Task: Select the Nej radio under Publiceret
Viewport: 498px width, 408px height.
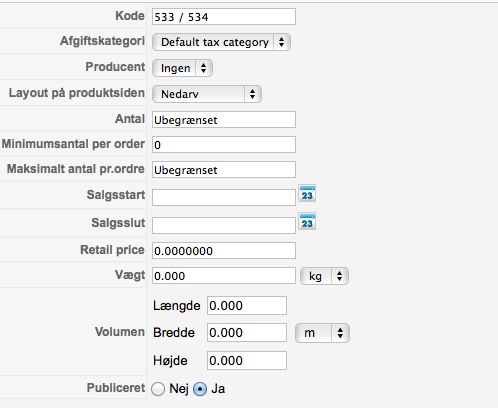Action: click(x=158, y=389)
